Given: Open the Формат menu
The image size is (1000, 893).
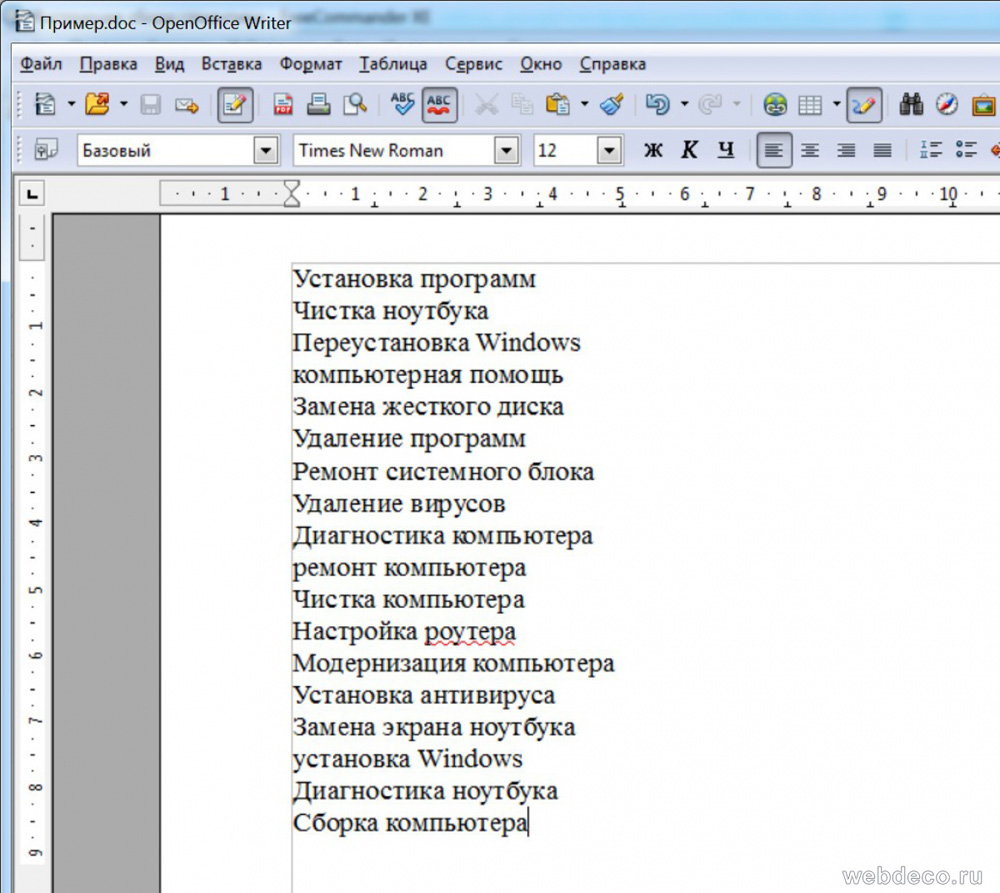Looking at the screenshot, I should 310,64.
